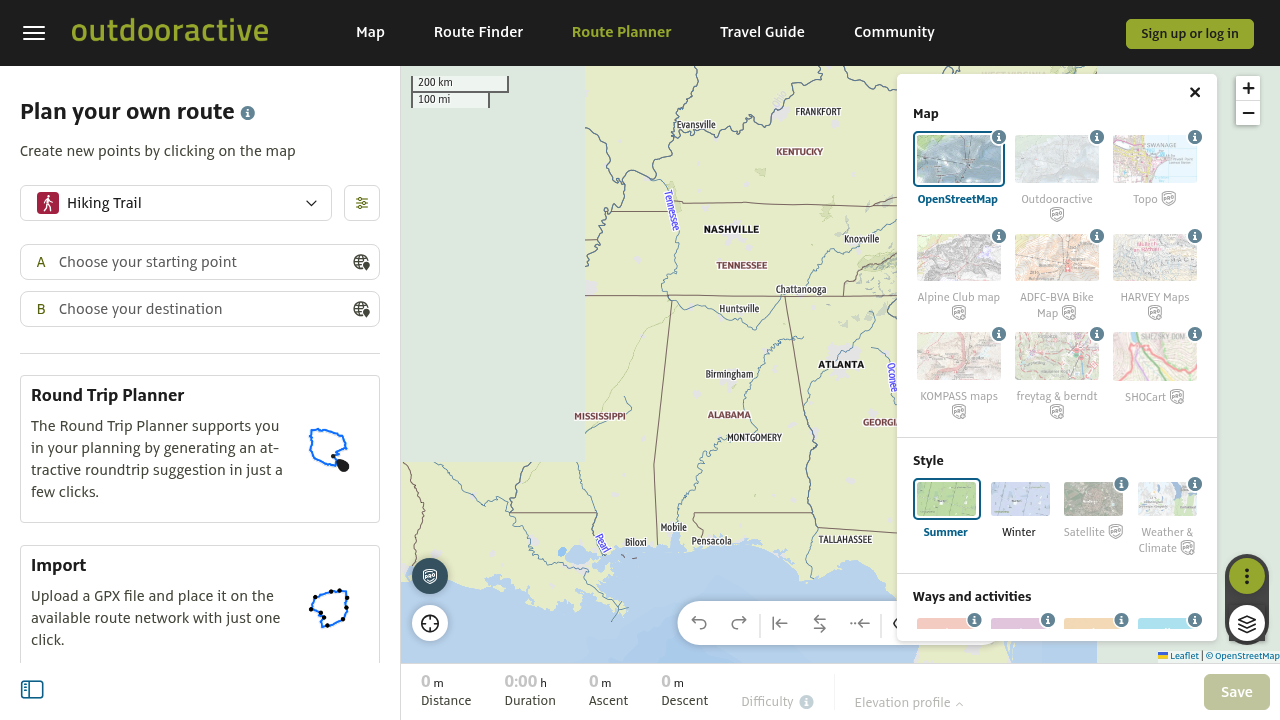The image size is (1280, 720).
Task: Open the hamburger main menu
Action: coord(34,33)
